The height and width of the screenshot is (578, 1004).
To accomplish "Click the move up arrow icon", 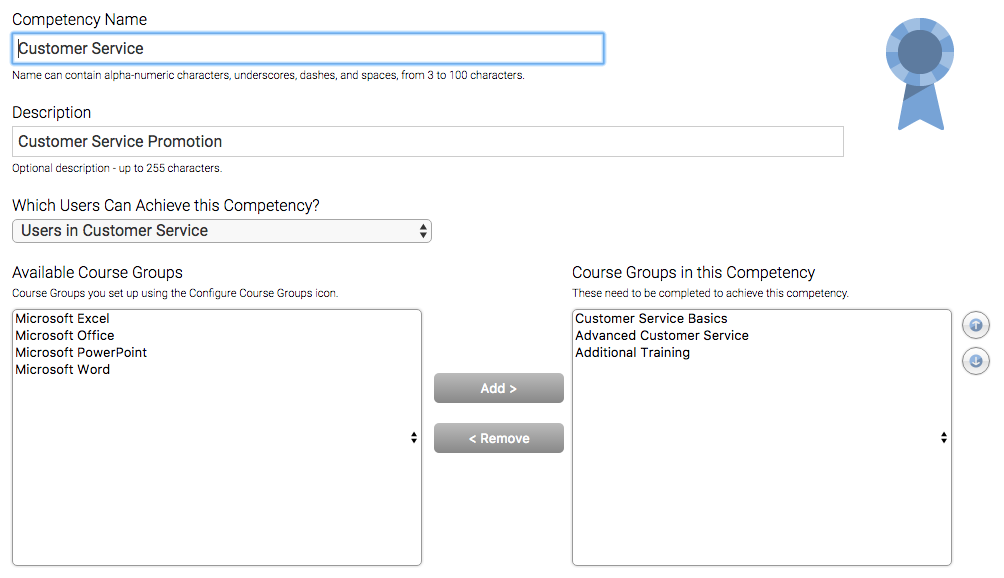I will pyautogui.click(x=975, y=325).
